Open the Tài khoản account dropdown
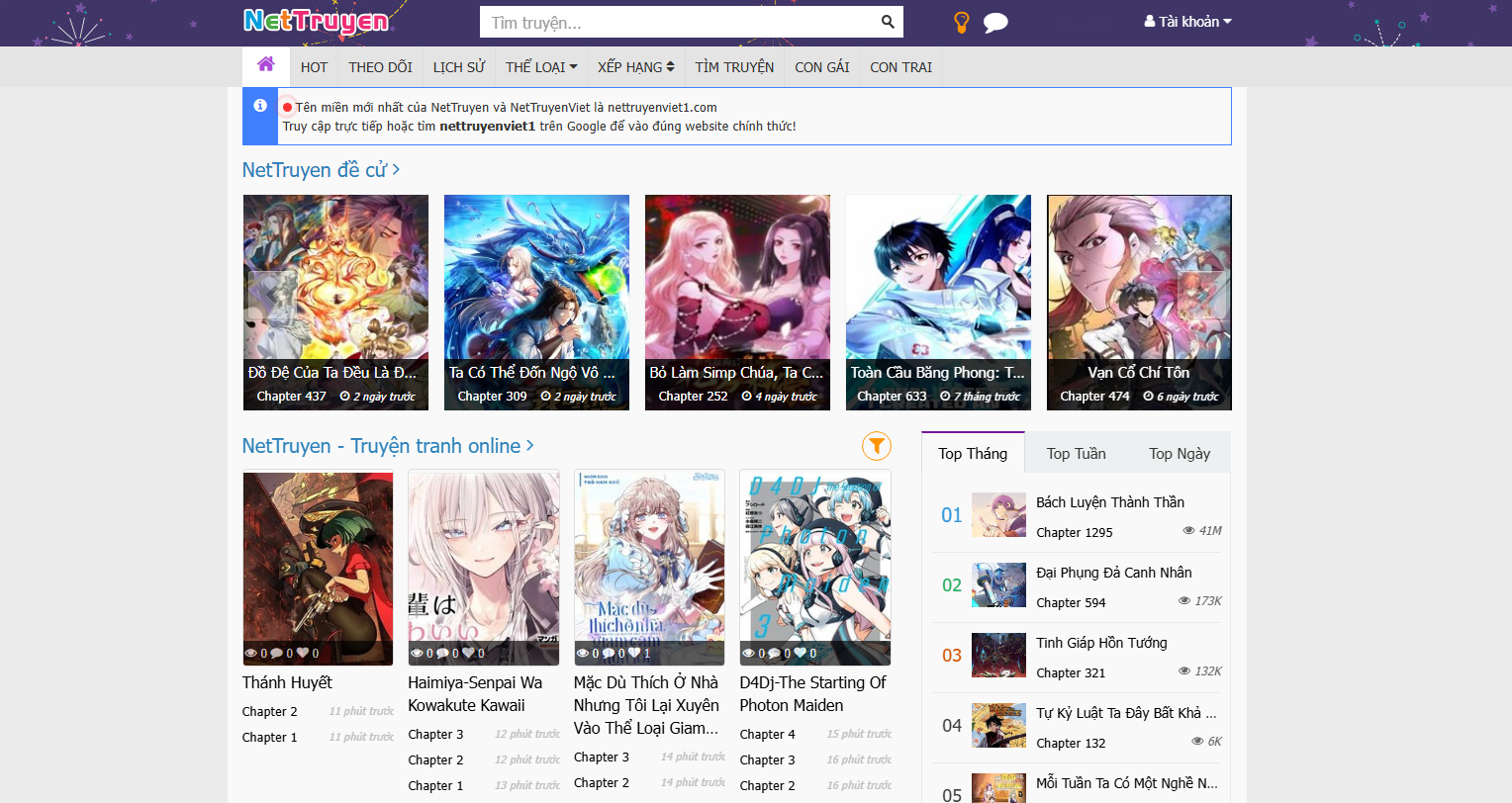The image size is (1512, 803). tap(1187, 22)
